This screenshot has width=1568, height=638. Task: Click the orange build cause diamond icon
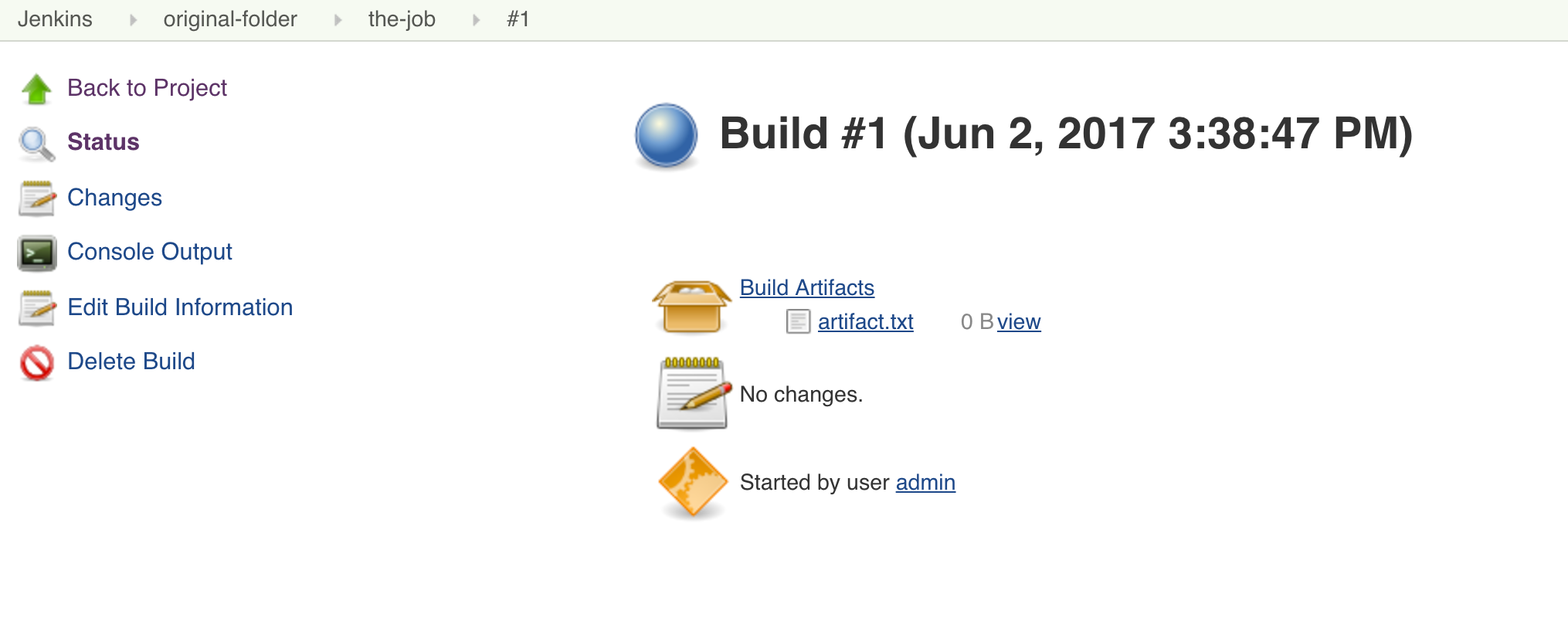coord(693,482)
